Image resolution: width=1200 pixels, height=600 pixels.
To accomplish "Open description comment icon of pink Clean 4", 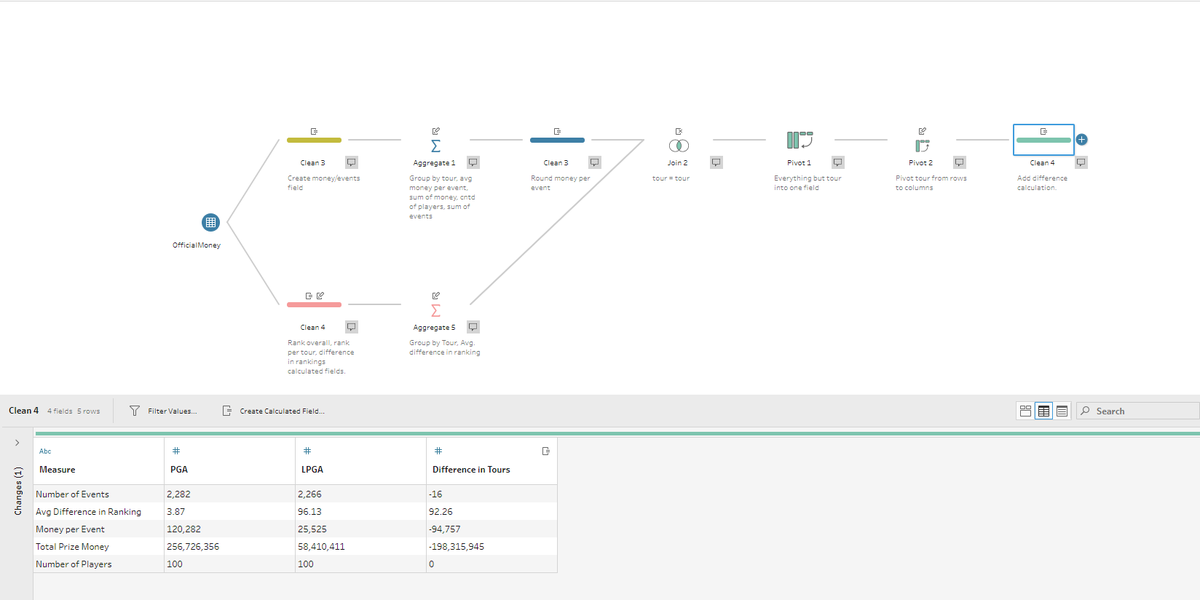I will pyautogui.click(x=352, y=327).
